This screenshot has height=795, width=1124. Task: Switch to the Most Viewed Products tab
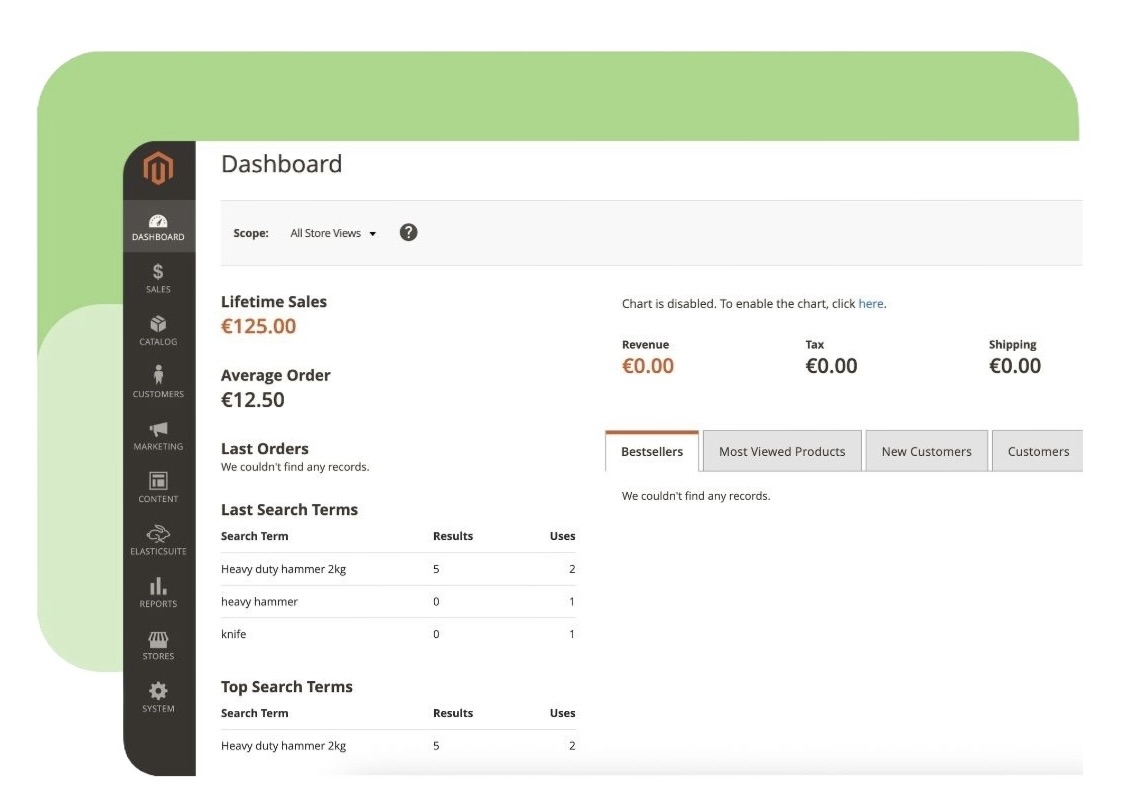click(x=782, y=452)
